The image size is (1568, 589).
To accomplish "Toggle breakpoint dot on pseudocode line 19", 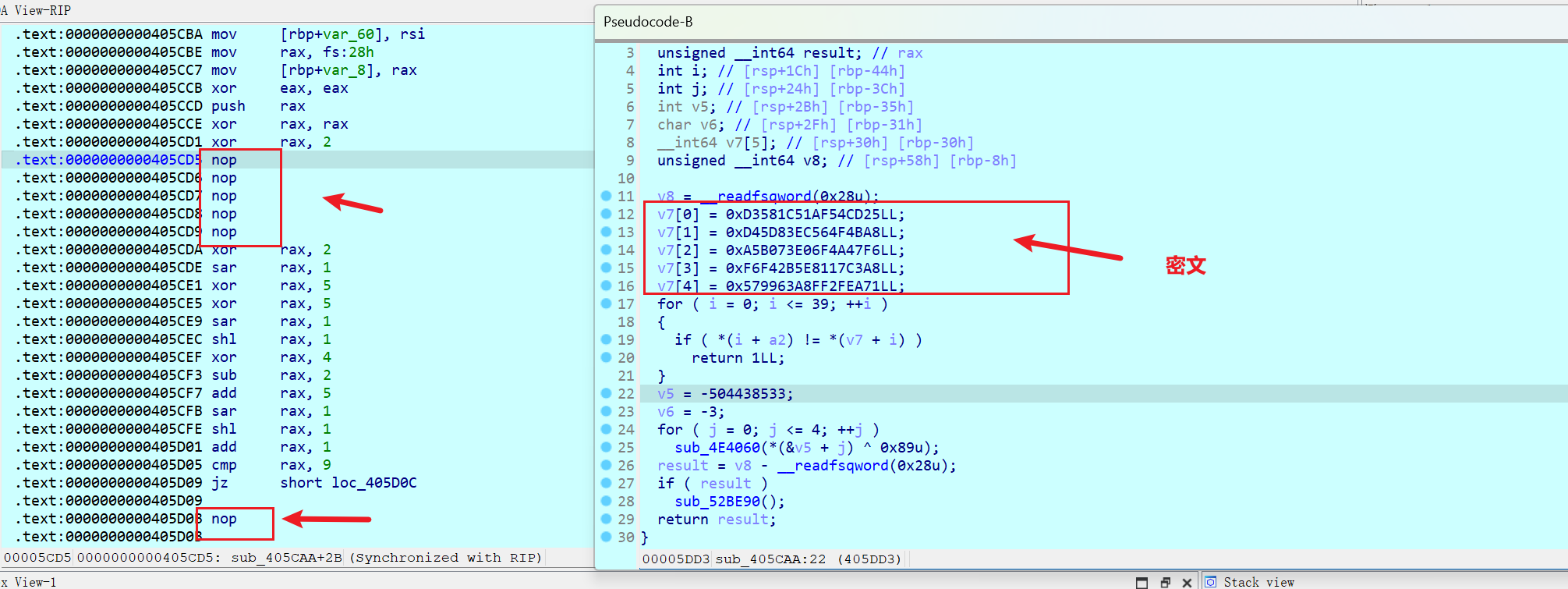I will pyautogui.click(x=606, y=339).
